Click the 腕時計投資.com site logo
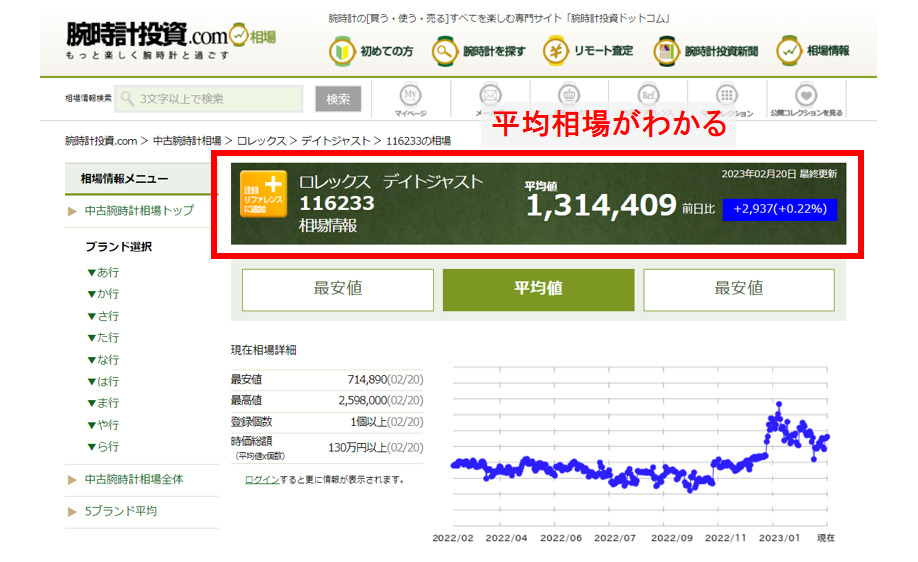This screenshot has width=918, height=562. pos(171,40)
